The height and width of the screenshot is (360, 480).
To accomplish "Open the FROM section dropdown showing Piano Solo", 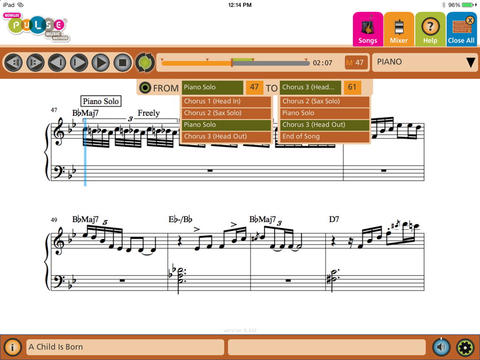I will 212,87.
